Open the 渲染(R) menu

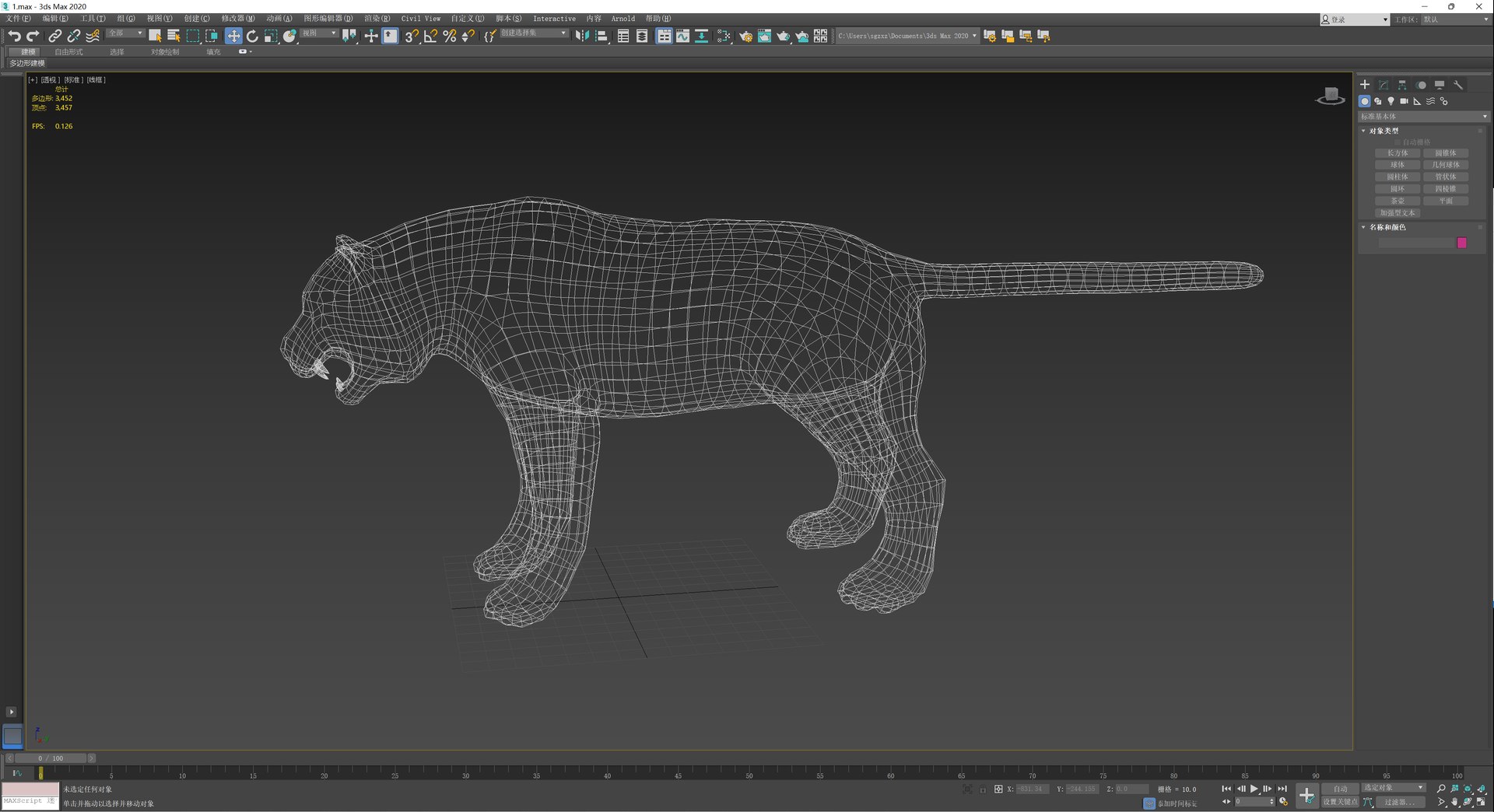point(377,19)
